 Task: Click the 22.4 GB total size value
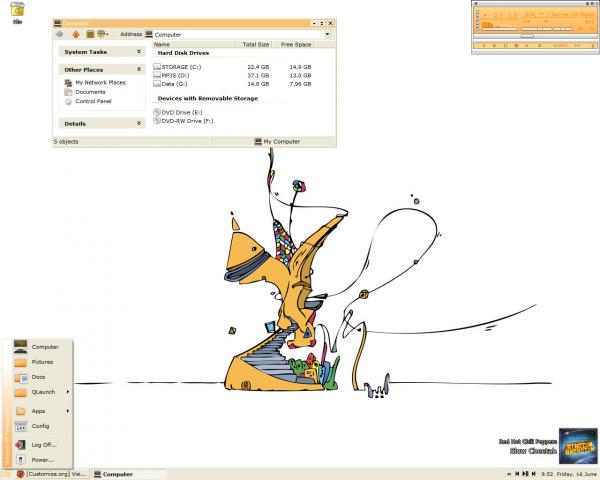pos(258,67)
